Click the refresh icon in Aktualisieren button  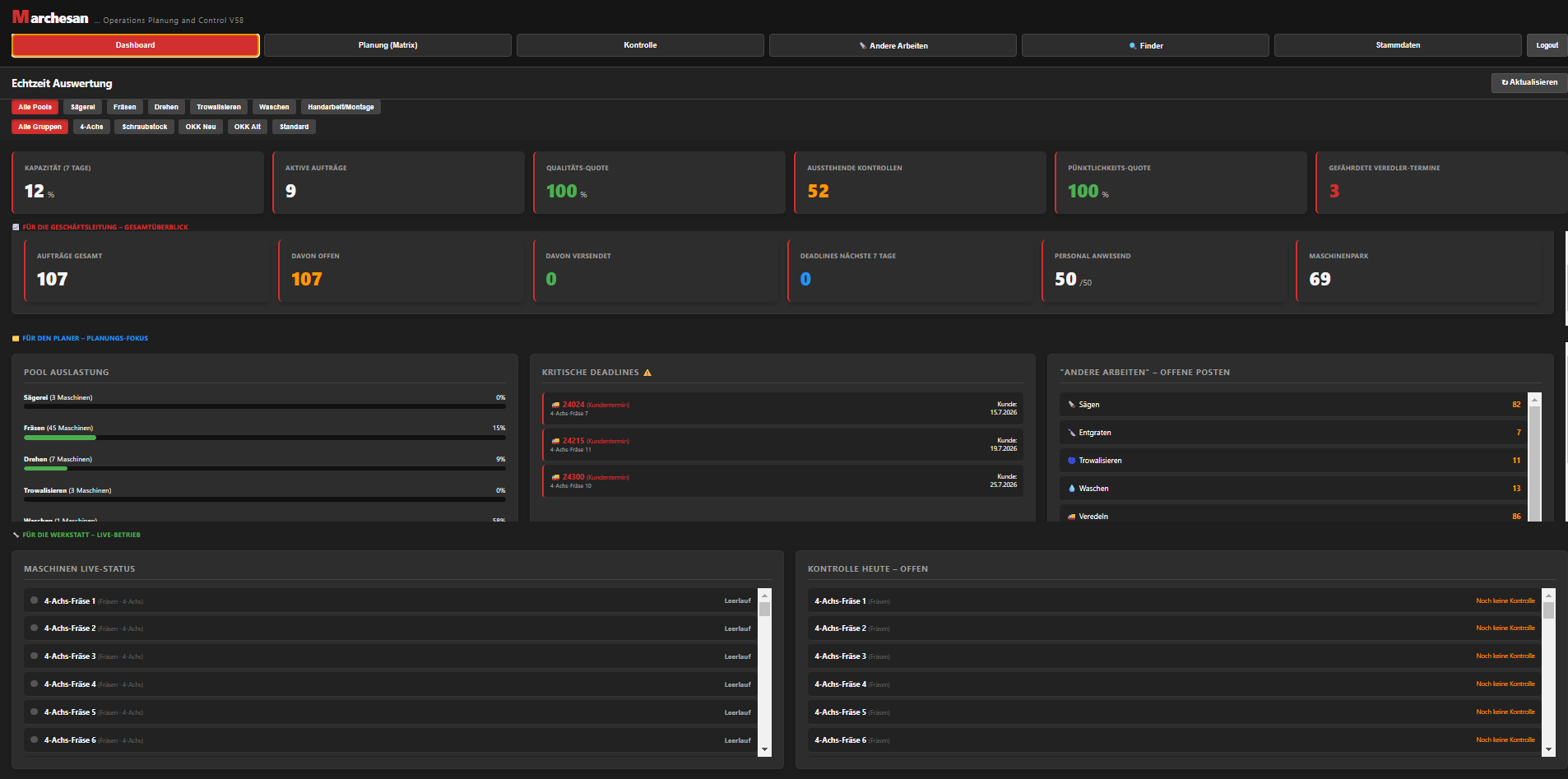(1505, 82)
